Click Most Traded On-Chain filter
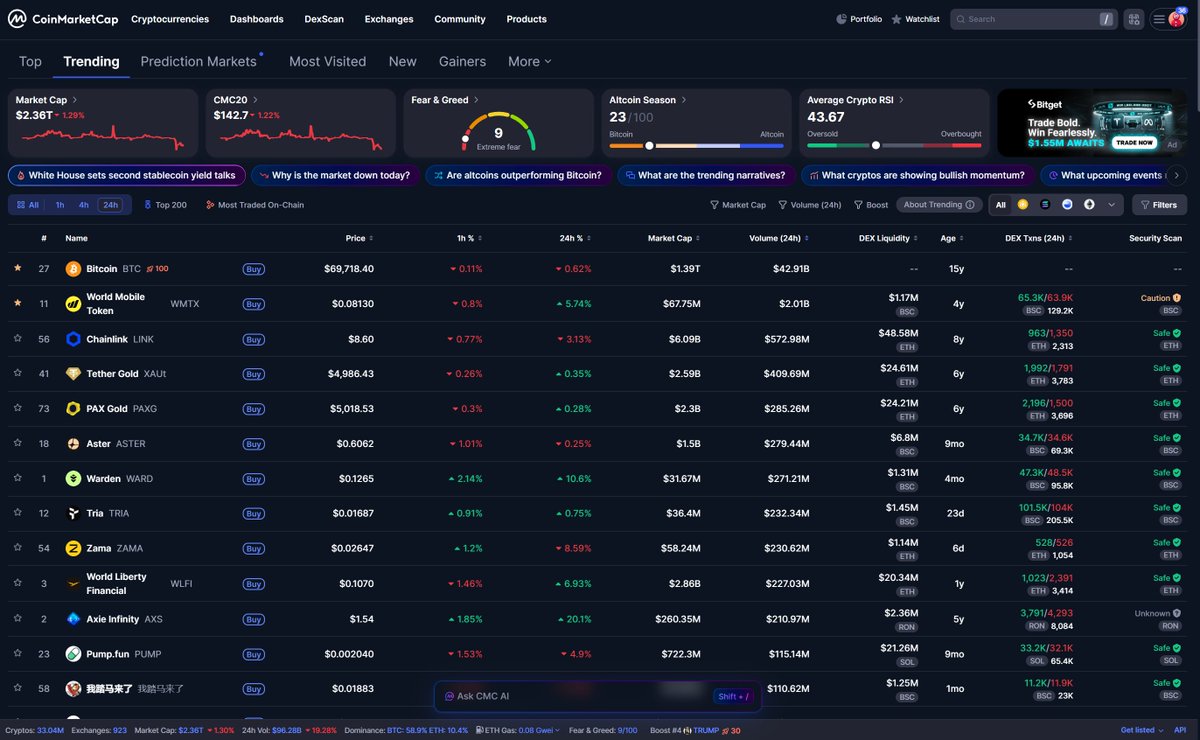 click(255, 205)
